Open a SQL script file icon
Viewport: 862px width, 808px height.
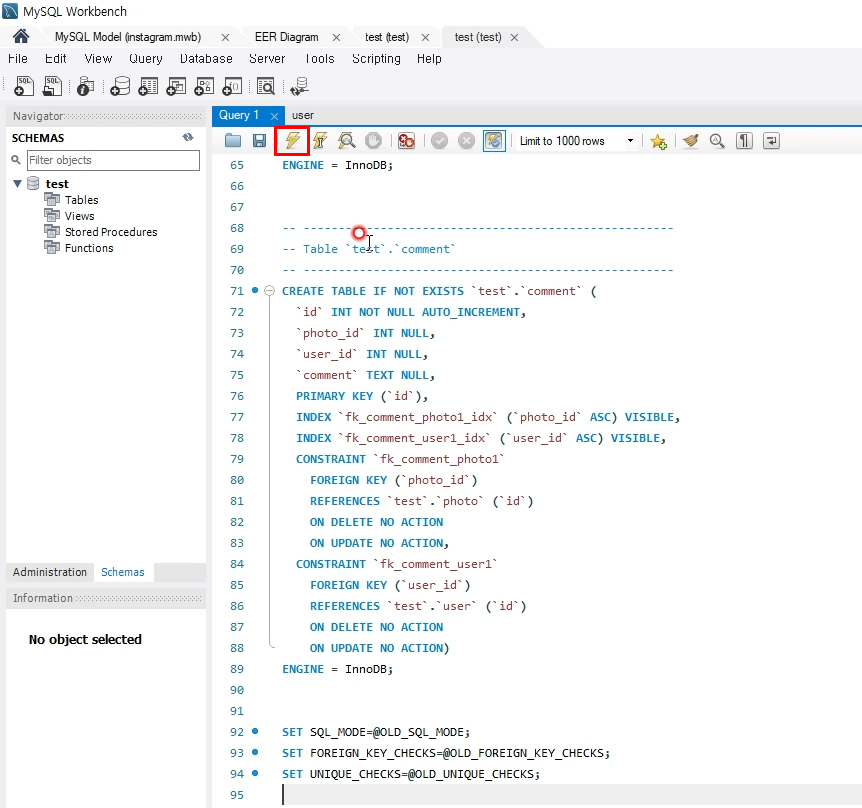[x=52, y=86]
